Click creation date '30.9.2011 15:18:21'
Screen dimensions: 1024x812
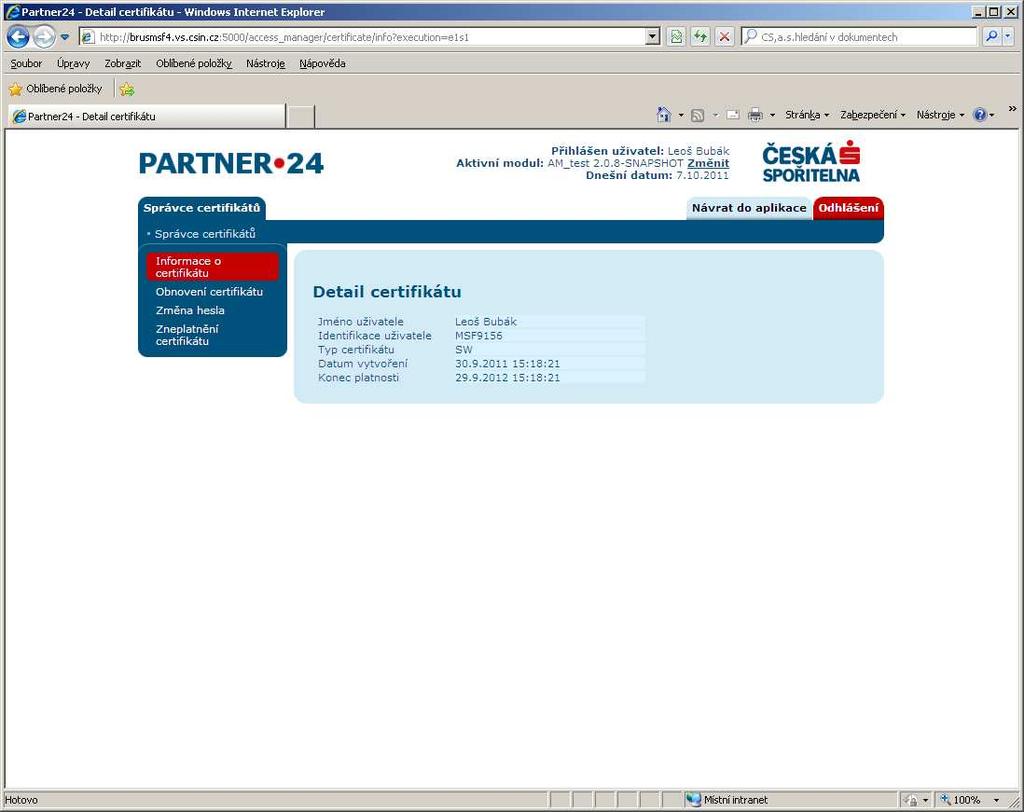(507, 364)
